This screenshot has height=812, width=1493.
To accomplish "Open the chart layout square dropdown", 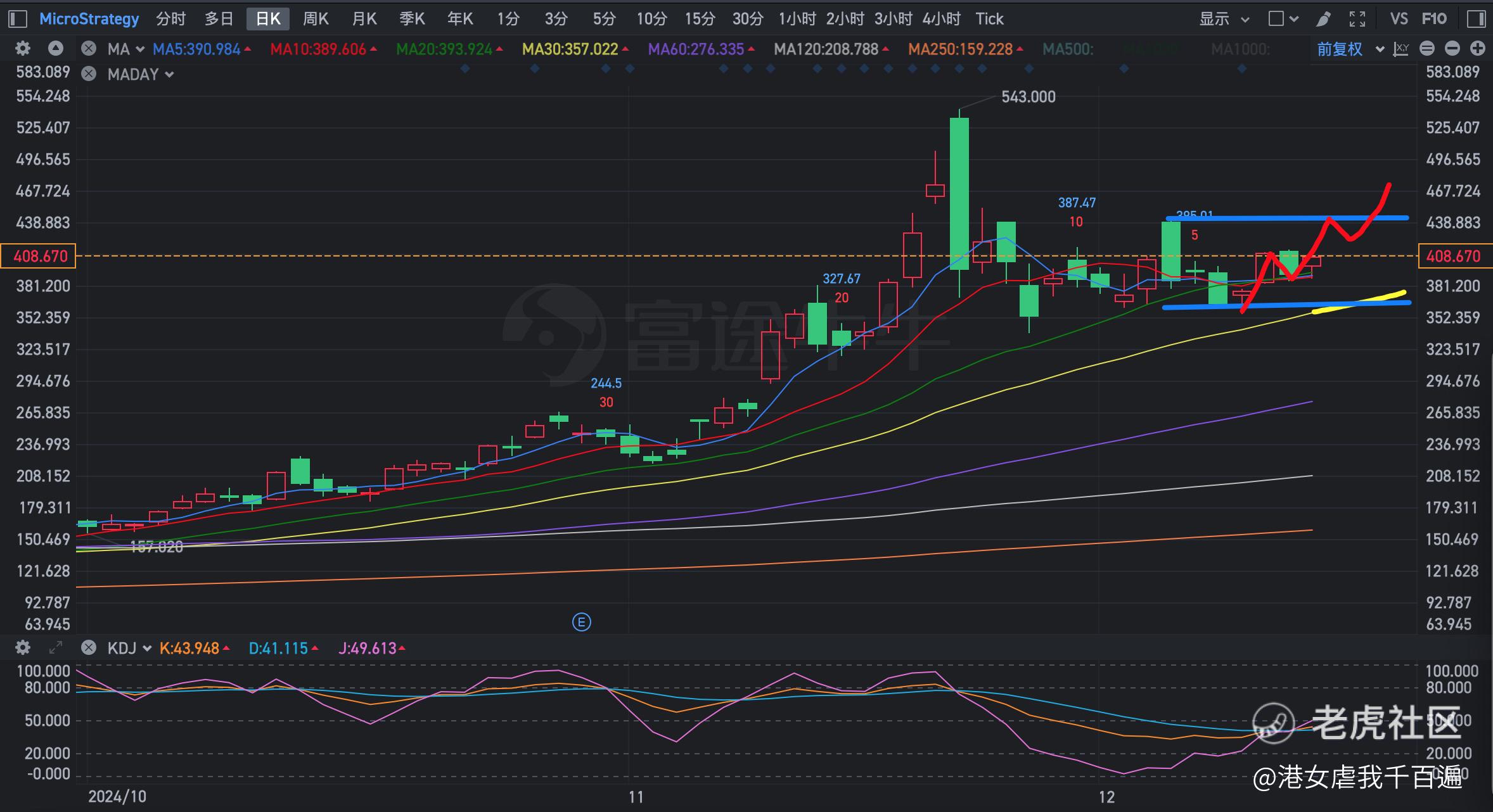I will coord(1283,19).
